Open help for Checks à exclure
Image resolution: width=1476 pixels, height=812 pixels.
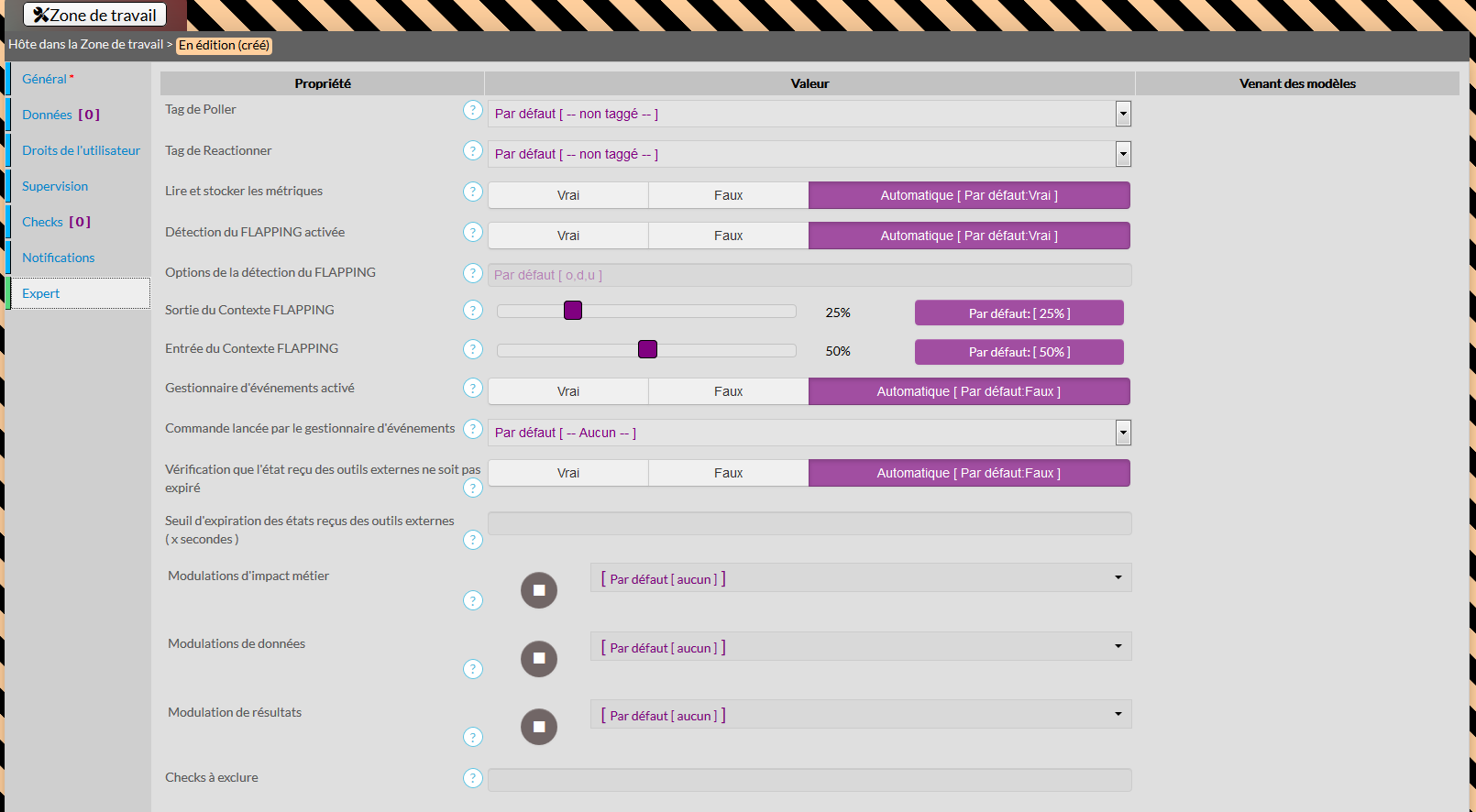(x=472, y=778)
